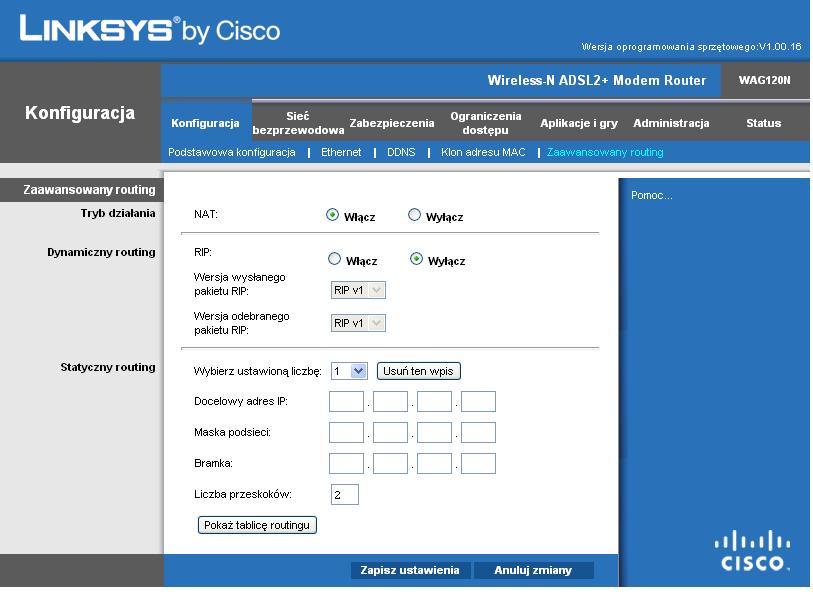Click the Anuluj zmiany button
813x596 pixels.
[533, 570]
